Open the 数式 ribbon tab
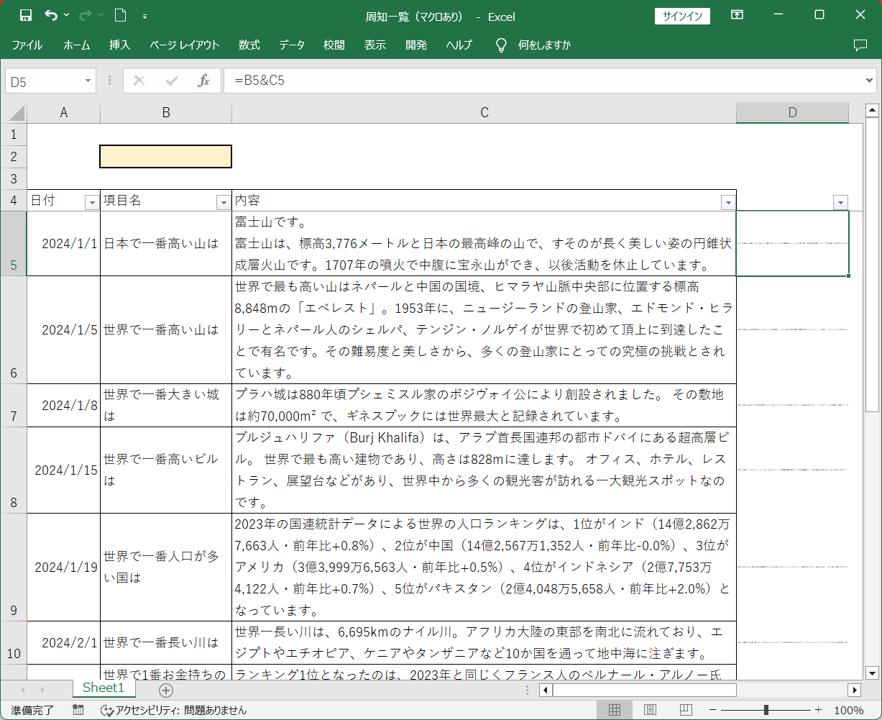 click(x=249, y=45)
